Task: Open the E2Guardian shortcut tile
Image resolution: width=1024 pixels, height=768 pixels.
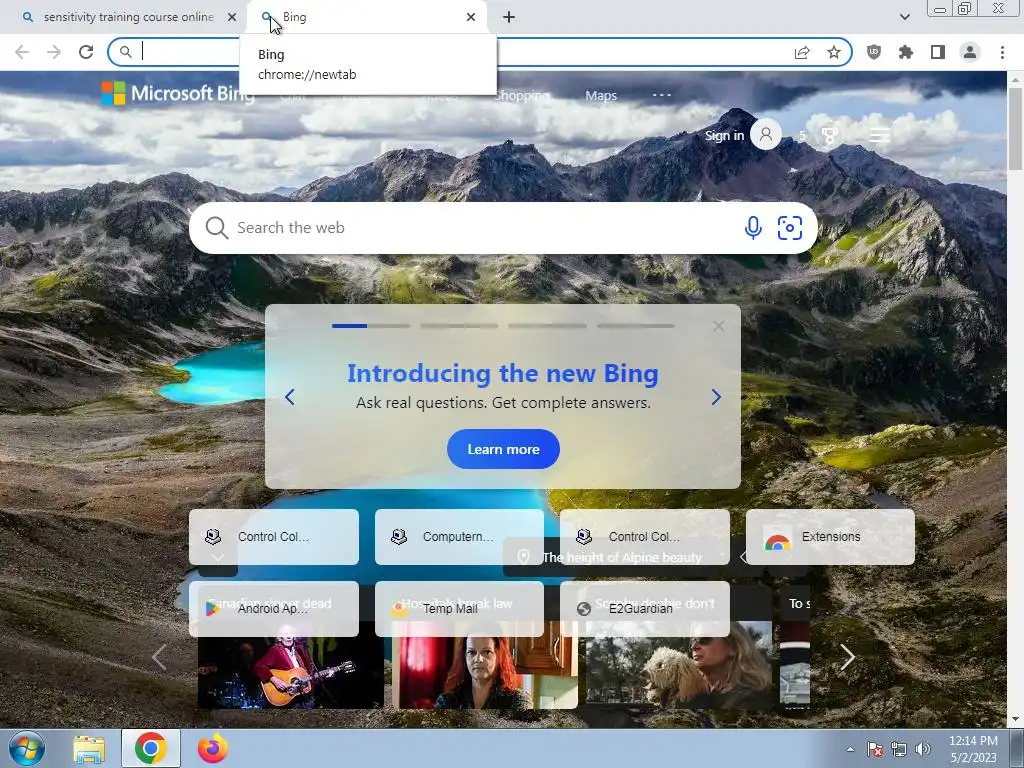Action: (645, 609)
